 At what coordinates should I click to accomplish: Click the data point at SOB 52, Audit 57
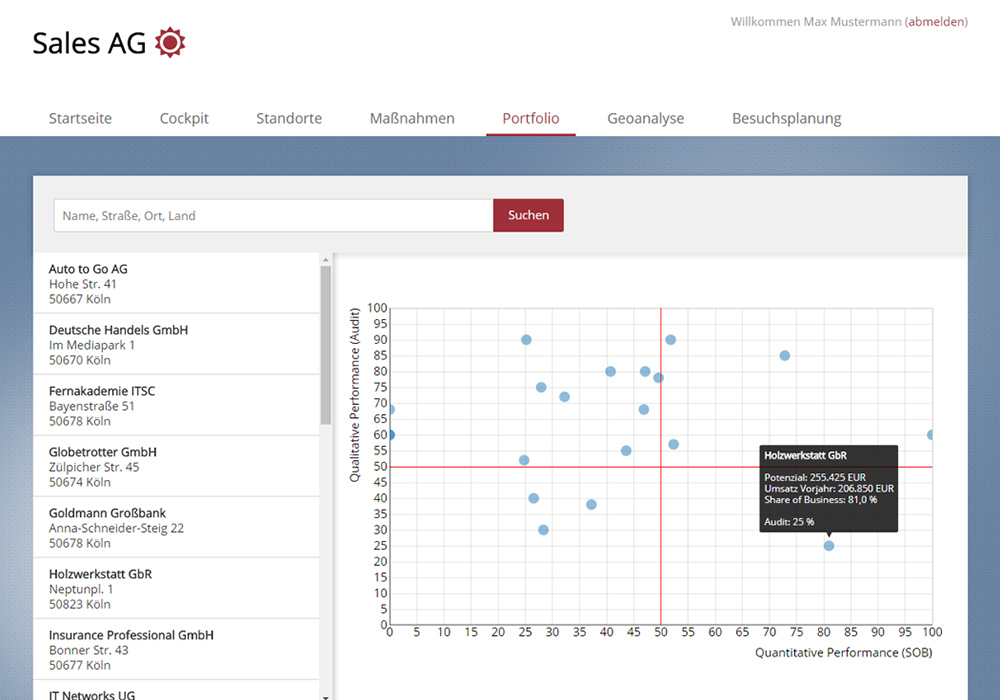pos(673,444)
